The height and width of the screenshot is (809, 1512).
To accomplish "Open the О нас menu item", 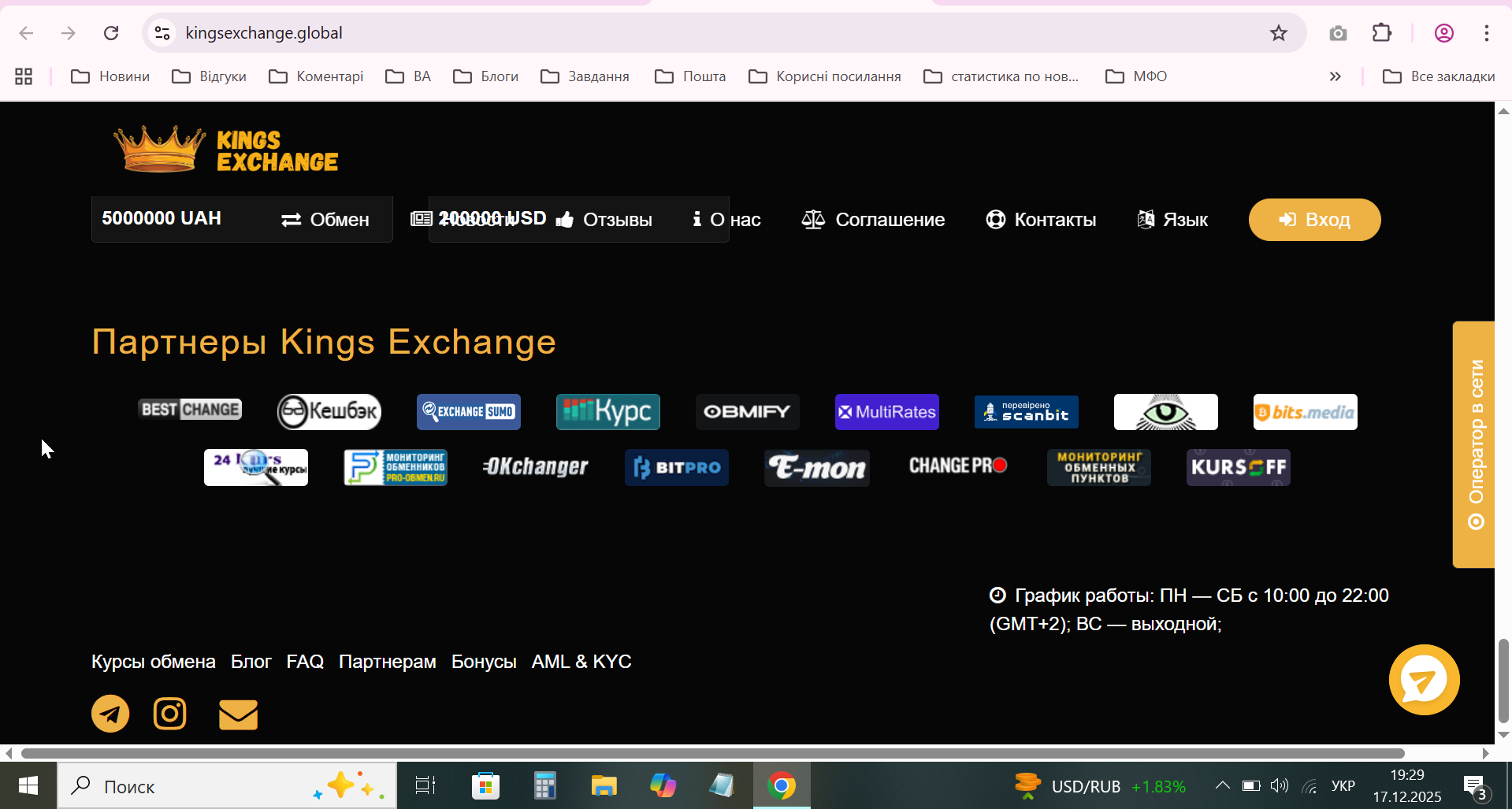I will click(x=726, y=220).
